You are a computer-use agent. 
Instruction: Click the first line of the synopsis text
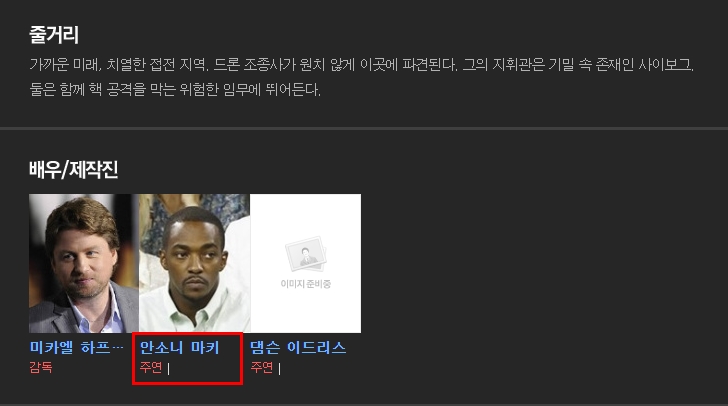[362, 65]
